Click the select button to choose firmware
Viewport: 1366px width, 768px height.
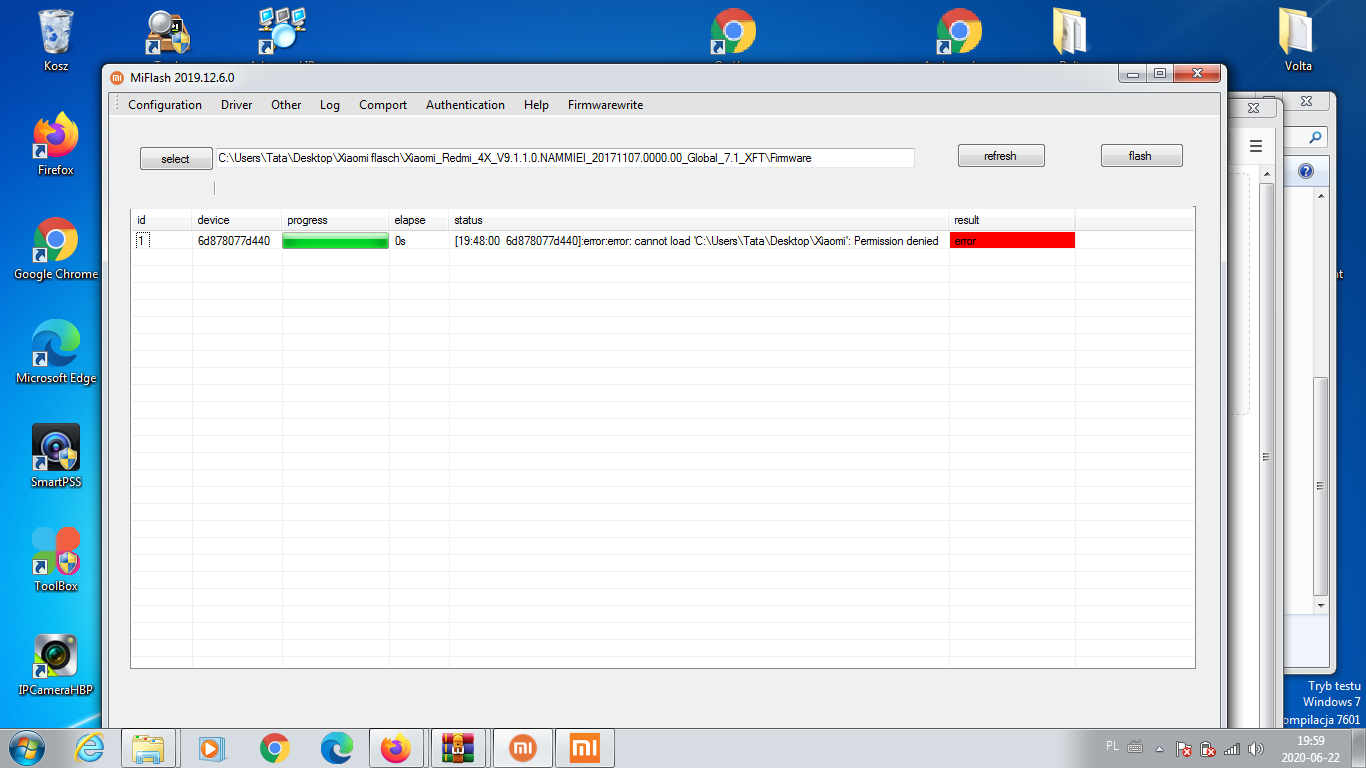click(x=176, y=158)
